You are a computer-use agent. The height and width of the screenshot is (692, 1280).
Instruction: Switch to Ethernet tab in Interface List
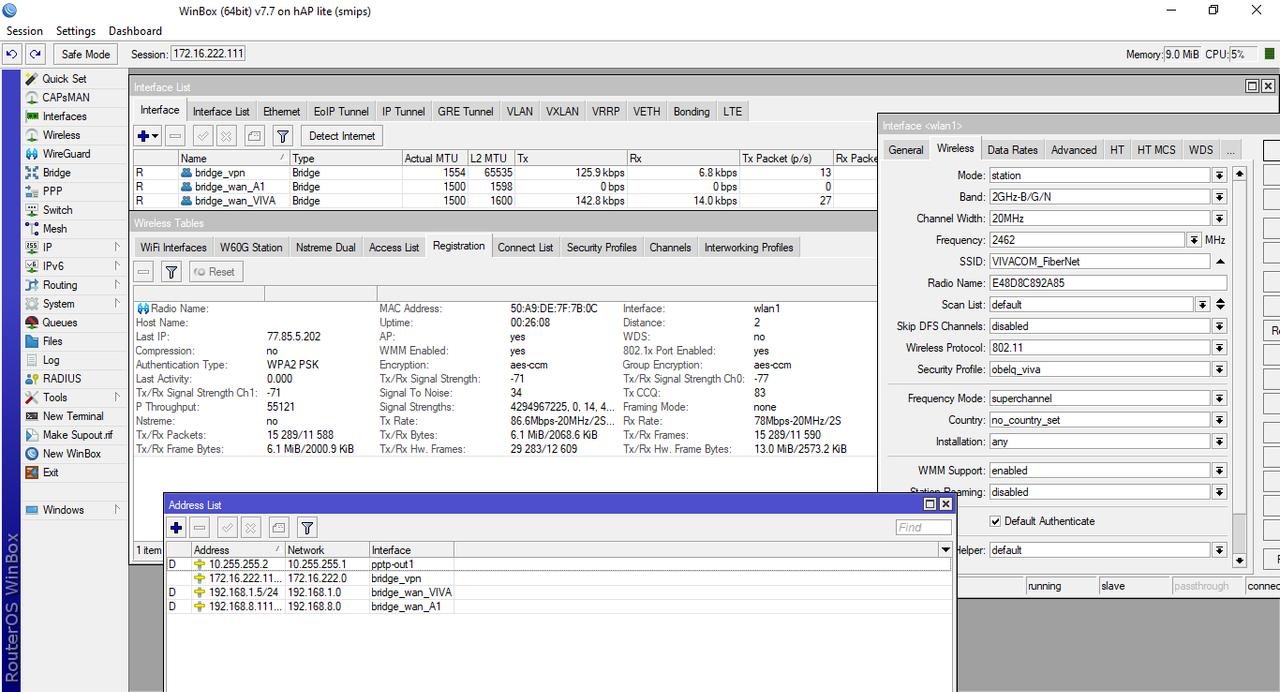coord(281,112)
